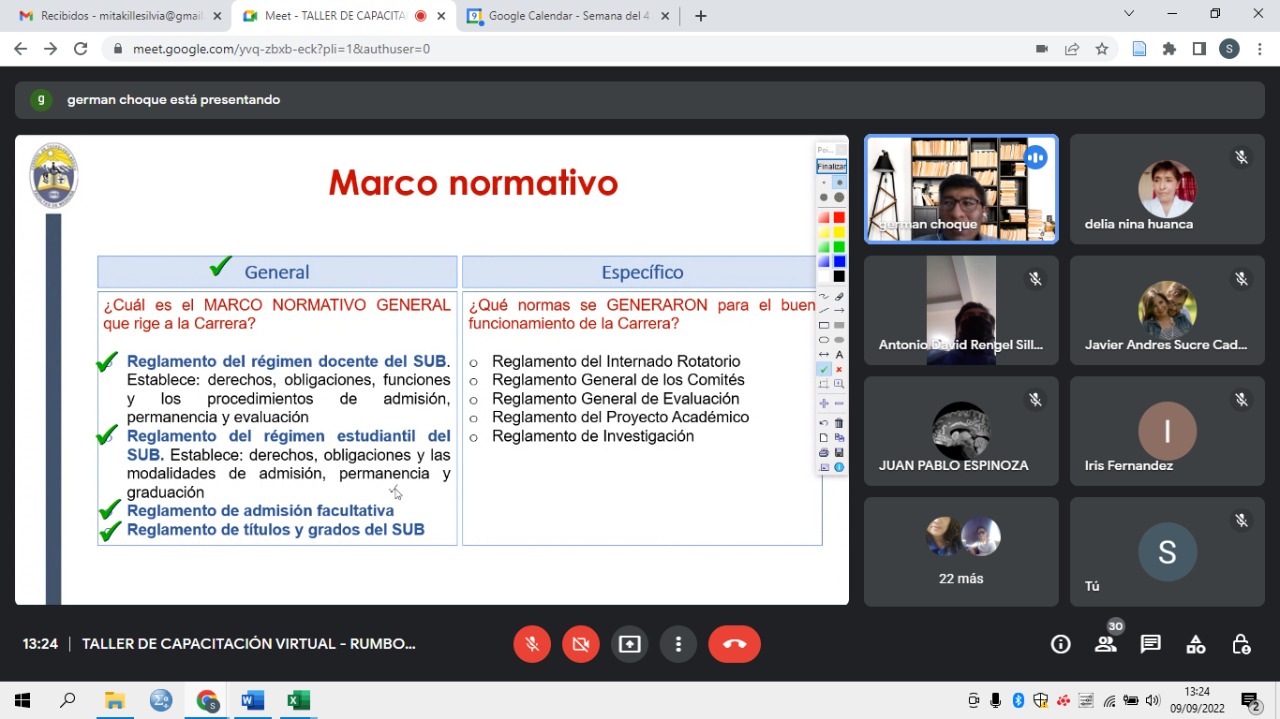This screenshot has height=719, width=1280.
Task: Open the Activities shapes icon
Action: (1196, 644)
